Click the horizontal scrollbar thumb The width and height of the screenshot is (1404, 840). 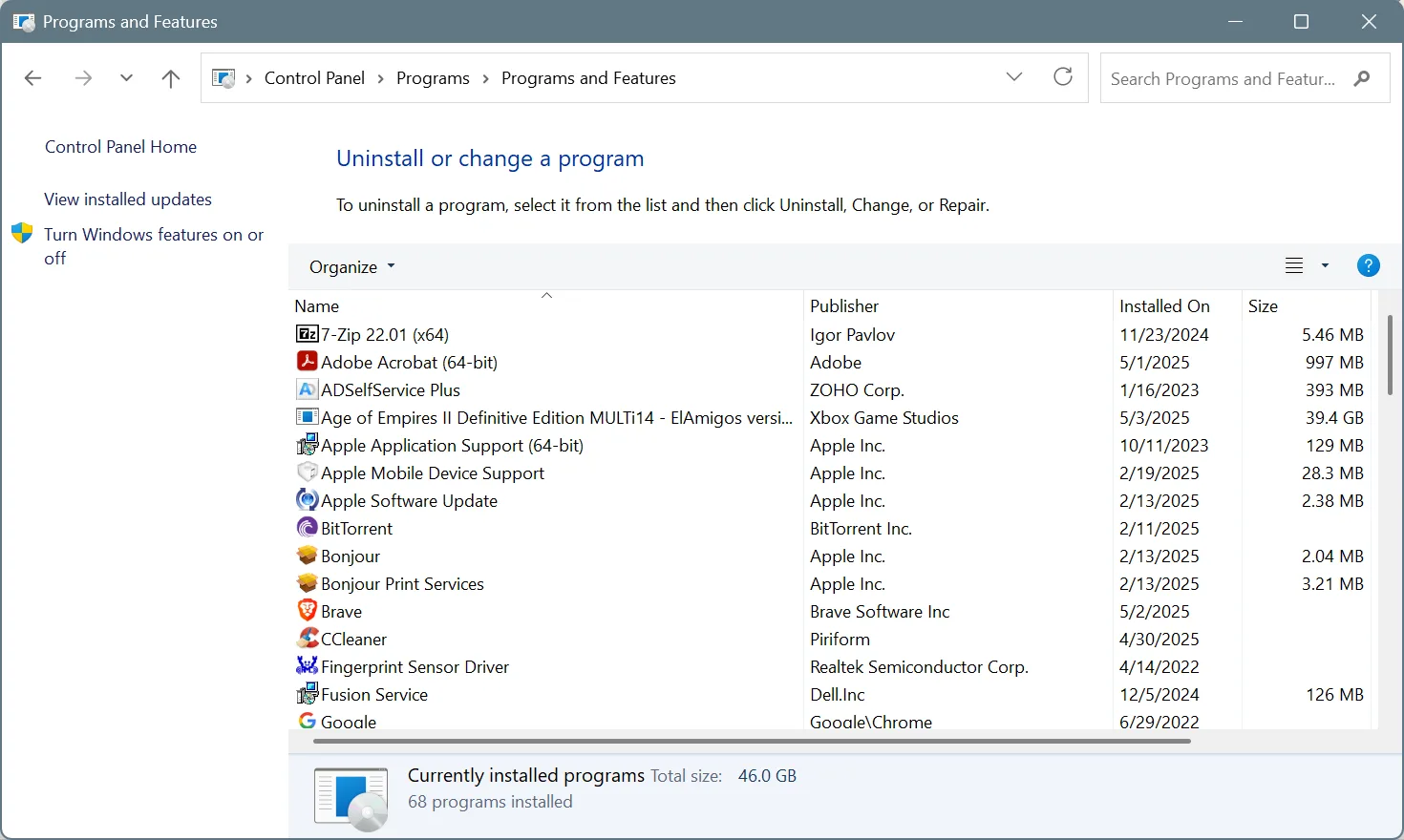752,741
